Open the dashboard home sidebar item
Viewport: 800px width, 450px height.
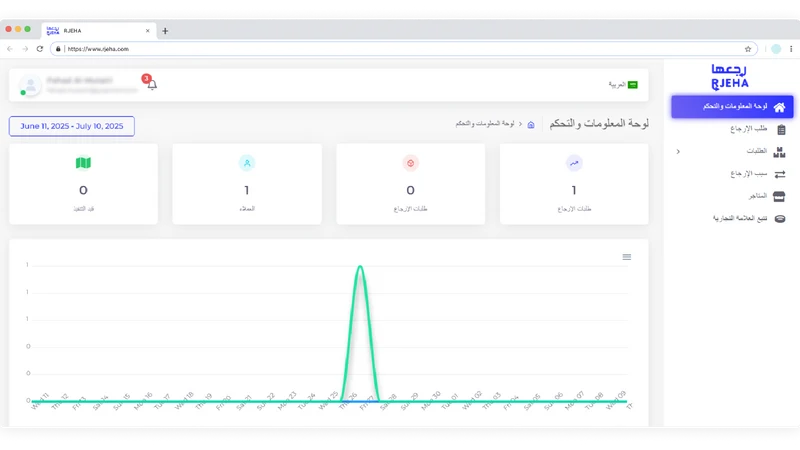click(732, 107)
